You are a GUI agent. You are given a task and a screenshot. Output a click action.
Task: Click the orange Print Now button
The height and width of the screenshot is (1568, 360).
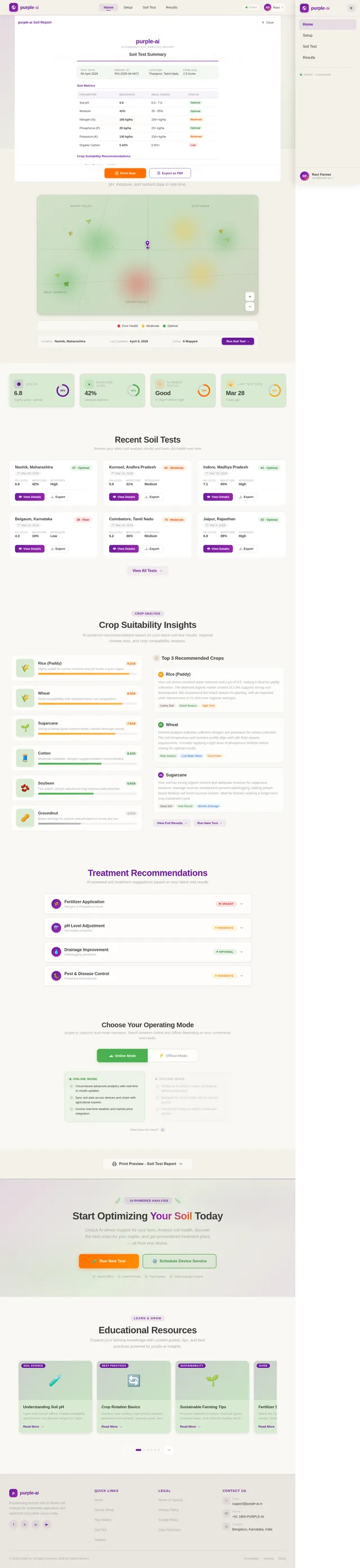pyautogui.click(x=125, y=173)
